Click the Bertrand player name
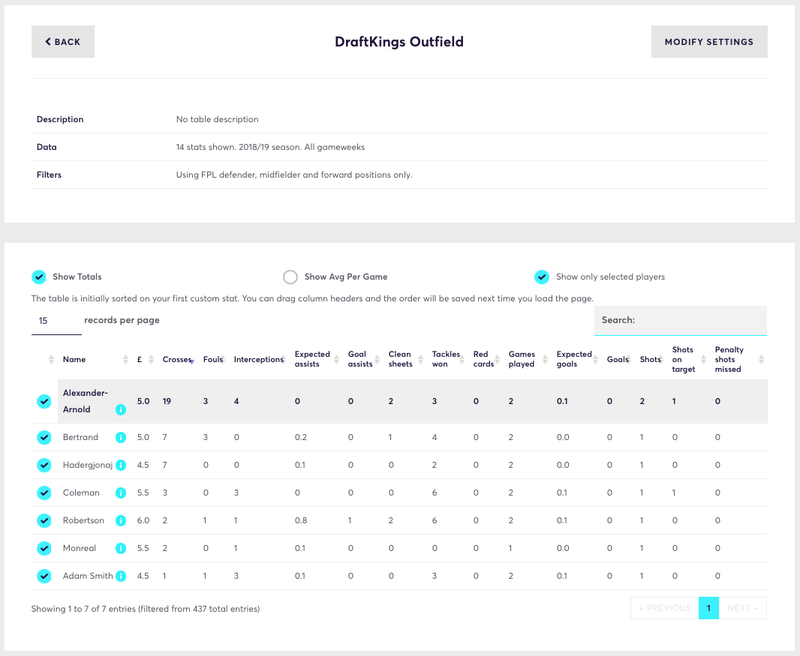This screenshot has width=800, height=656. 81,437
